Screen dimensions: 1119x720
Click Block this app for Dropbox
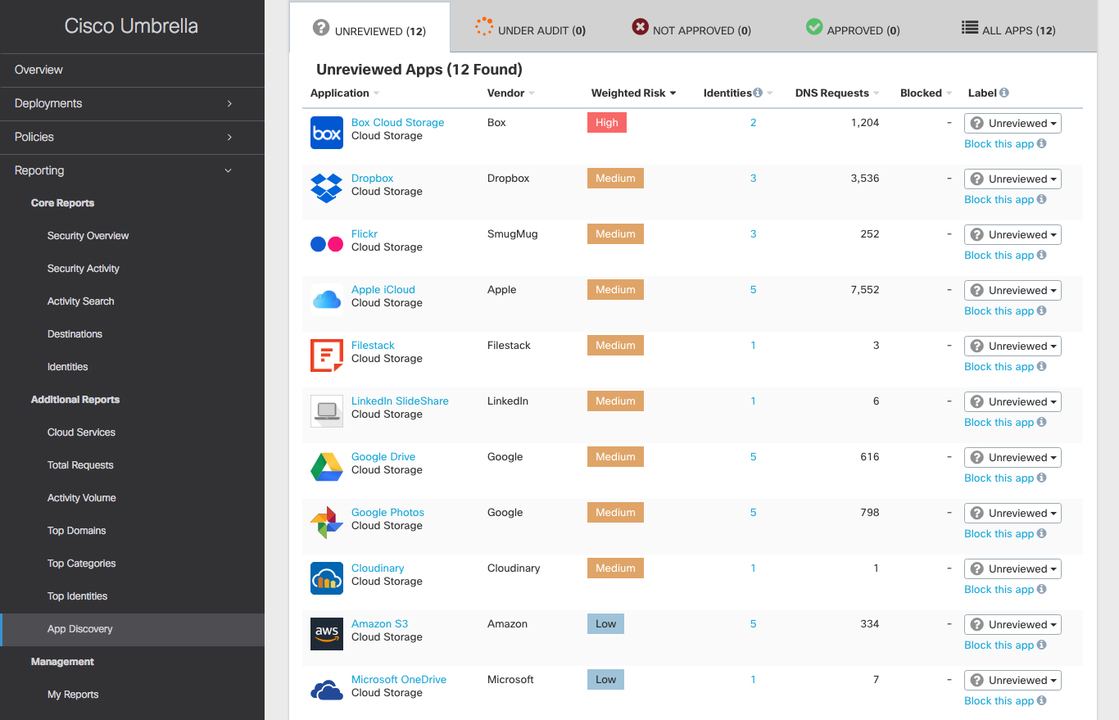998,199
